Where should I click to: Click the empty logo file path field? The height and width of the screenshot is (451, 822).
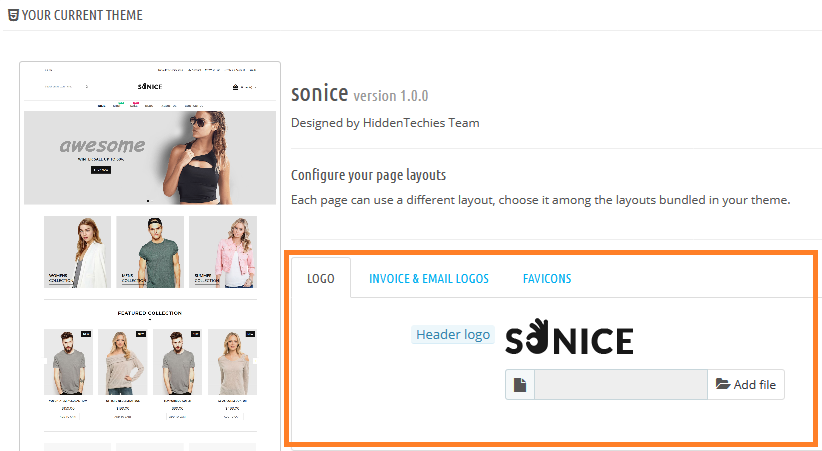[x=620, y=385]
